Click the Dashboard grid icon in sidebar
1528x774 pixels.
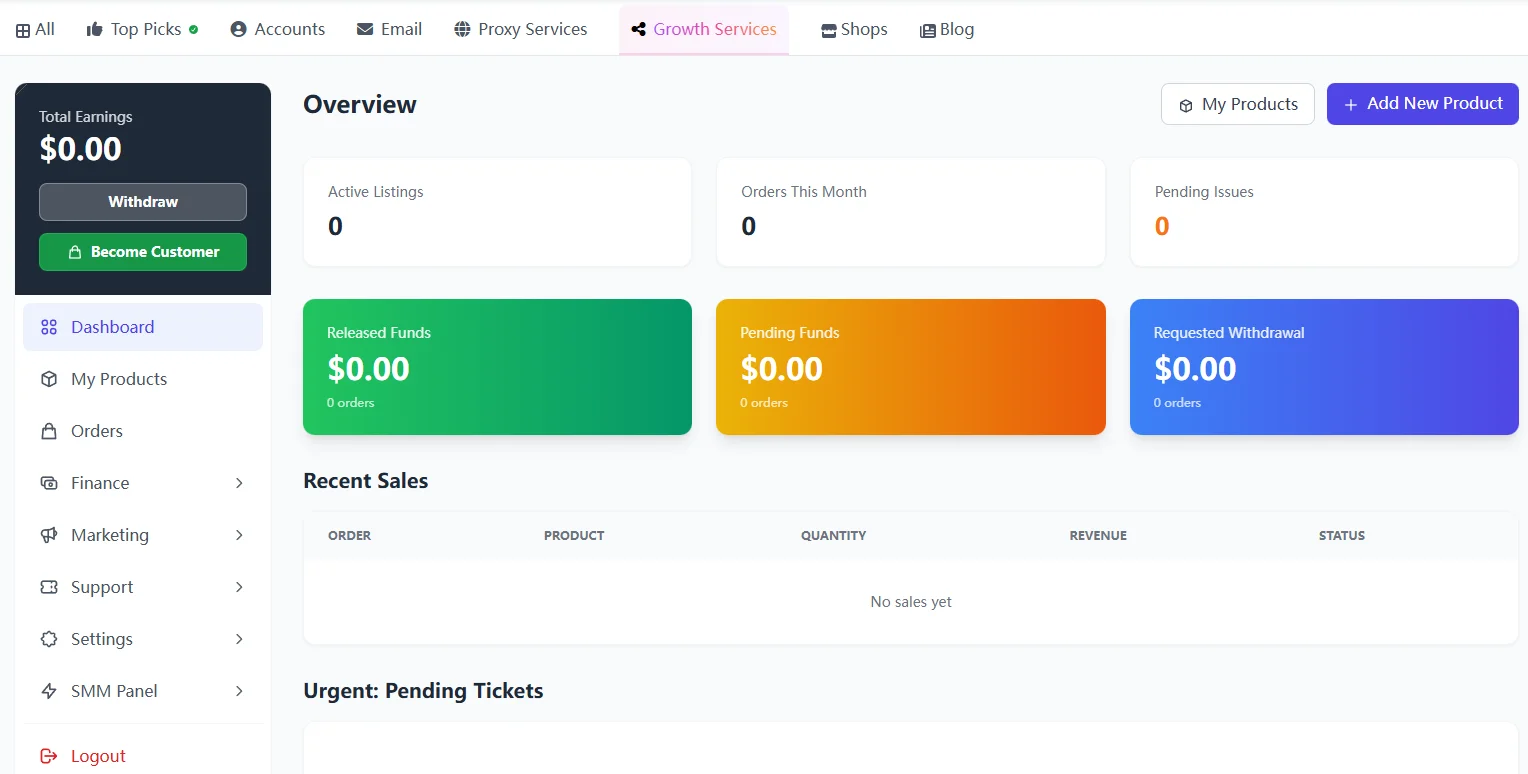click(x=49, y=327)
